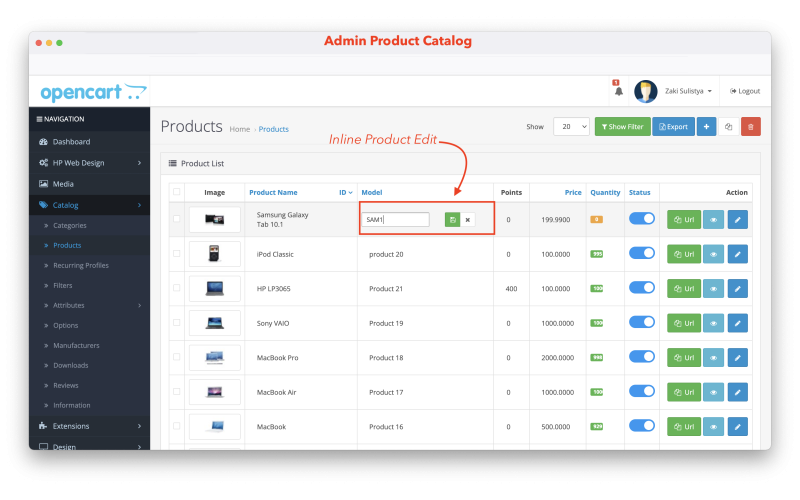Click Url button for Samsung Galaxy Tab

tap(684, 220)
